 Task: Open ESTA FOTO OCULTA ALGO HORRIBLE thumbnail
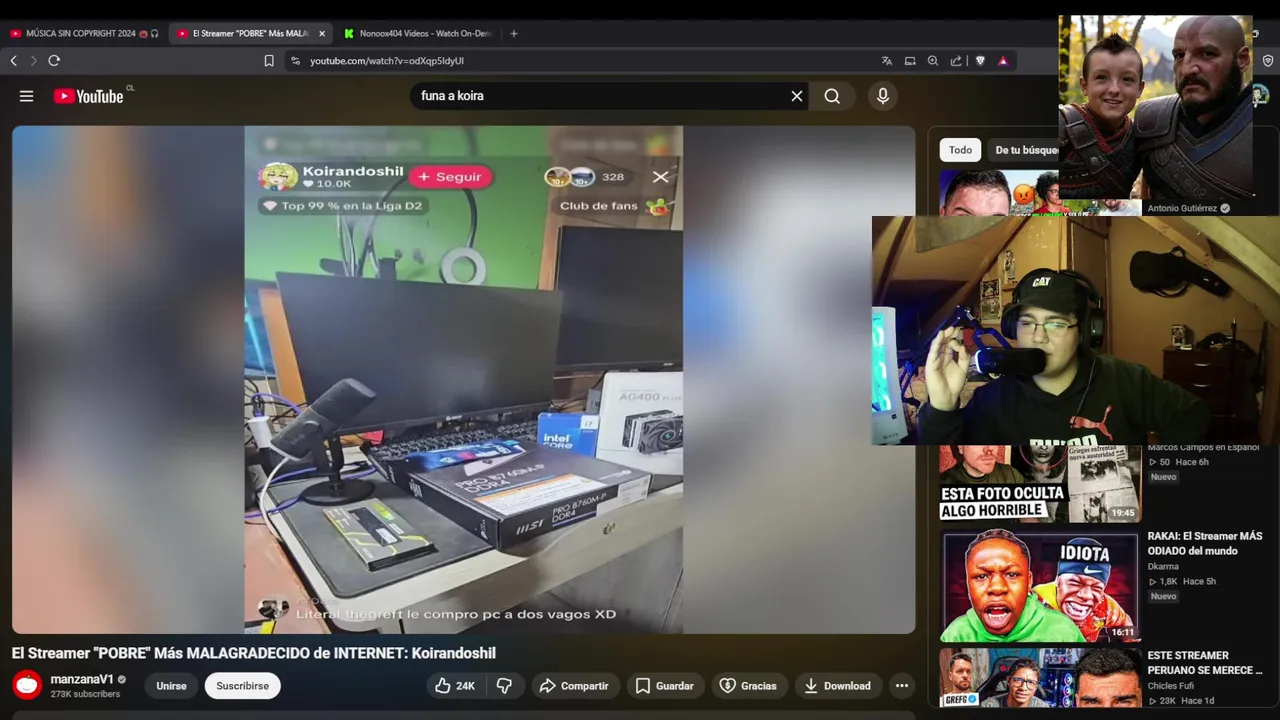pos(1040,483)
